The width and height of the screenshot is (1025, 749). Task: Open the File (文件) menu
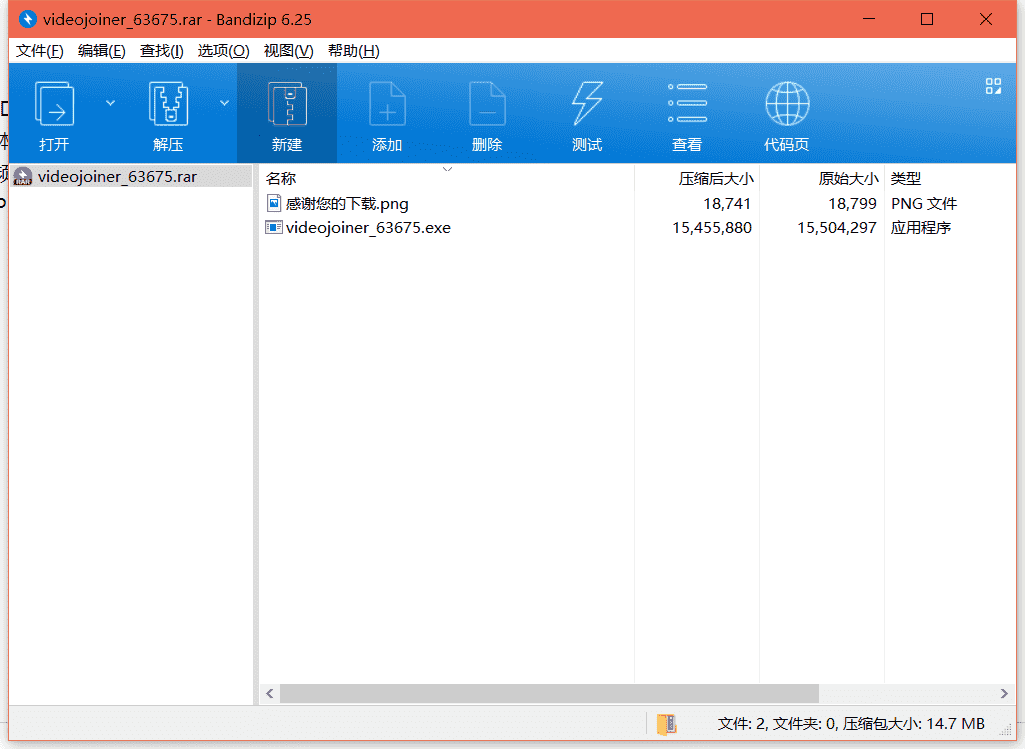coord(39,51)
